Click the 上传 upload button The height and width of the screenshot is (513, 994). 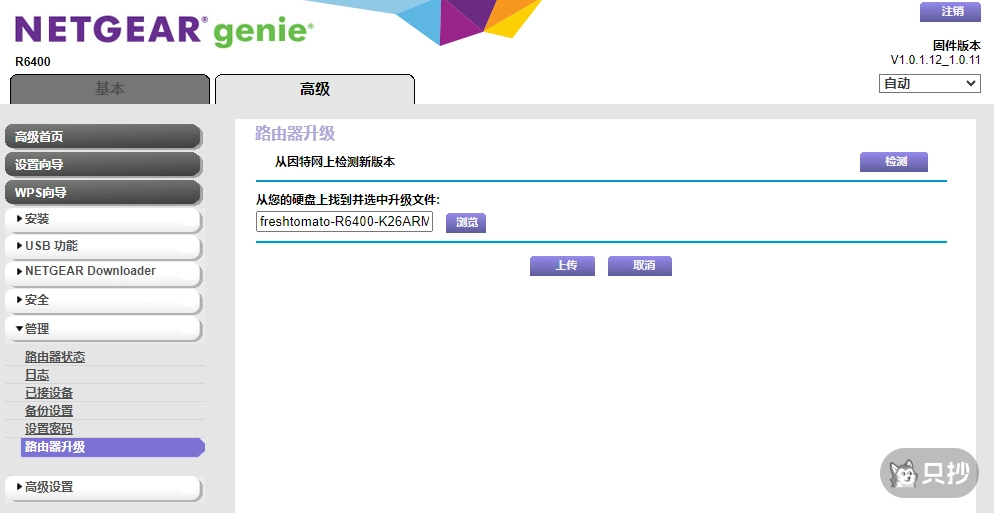(x=562, y=266)
